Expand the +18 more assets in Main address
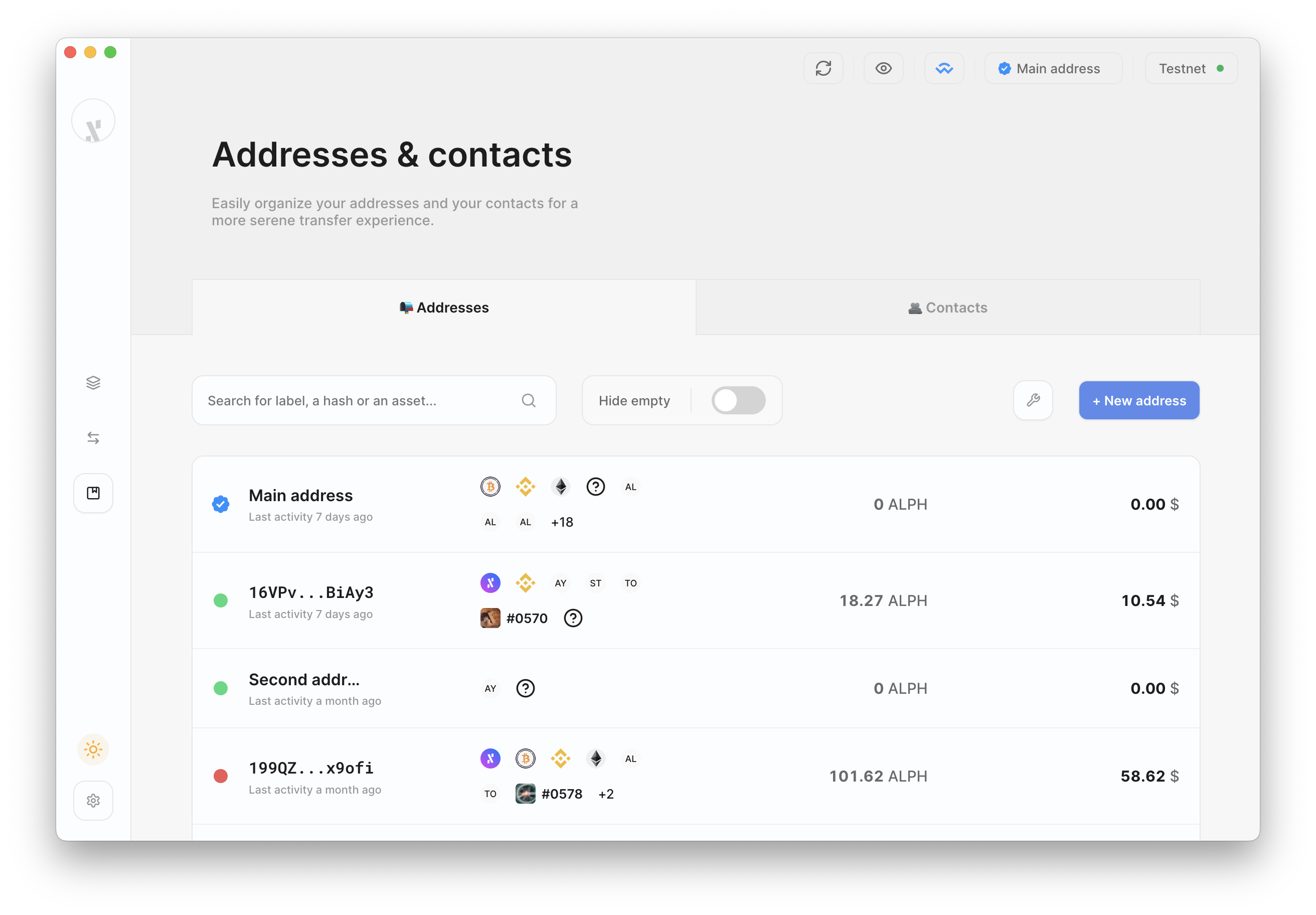The image size is (1316, 915). pyautogui.click(x=562, y=522)
